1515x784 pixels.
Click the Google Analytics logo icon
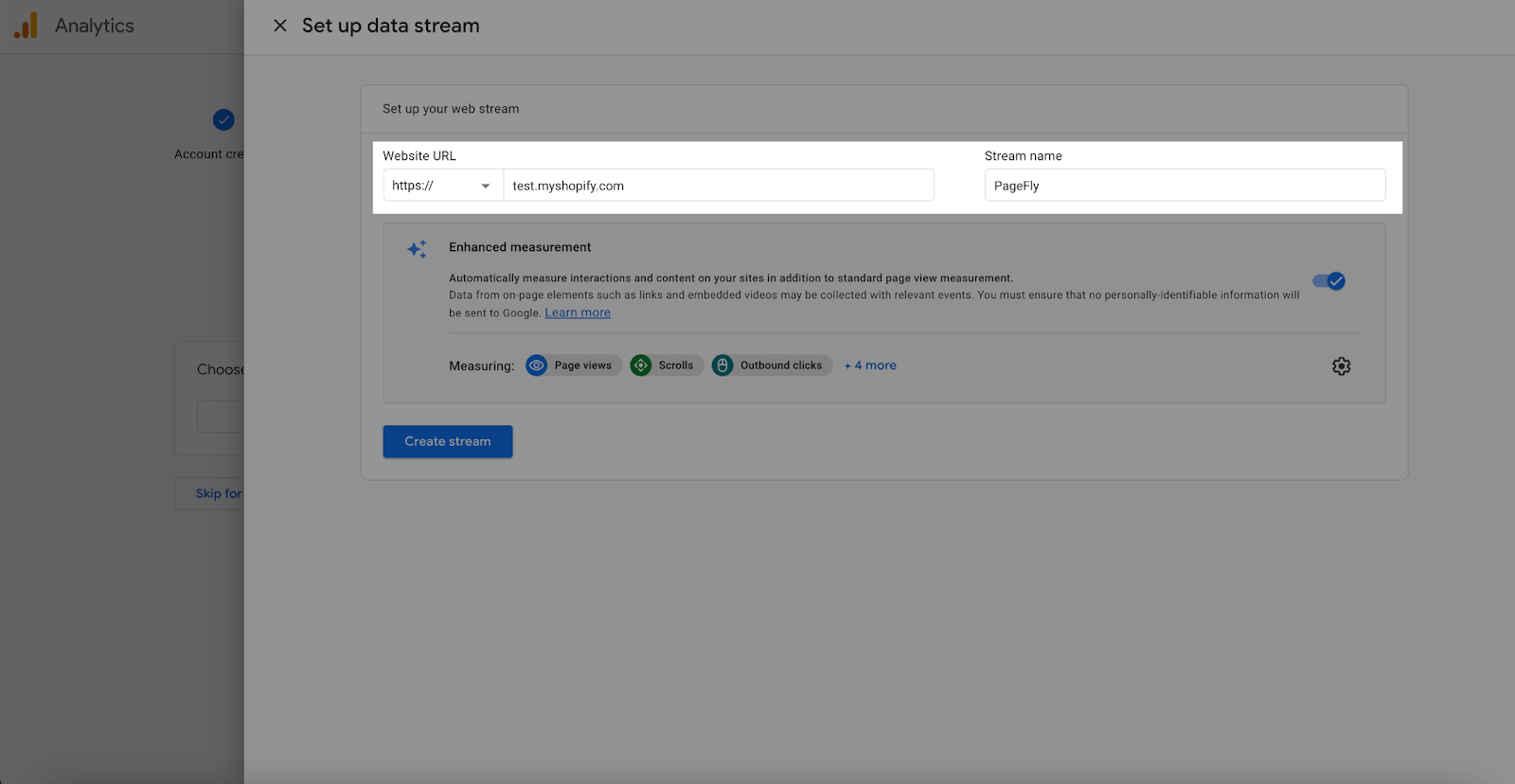(x=27, y=26)
